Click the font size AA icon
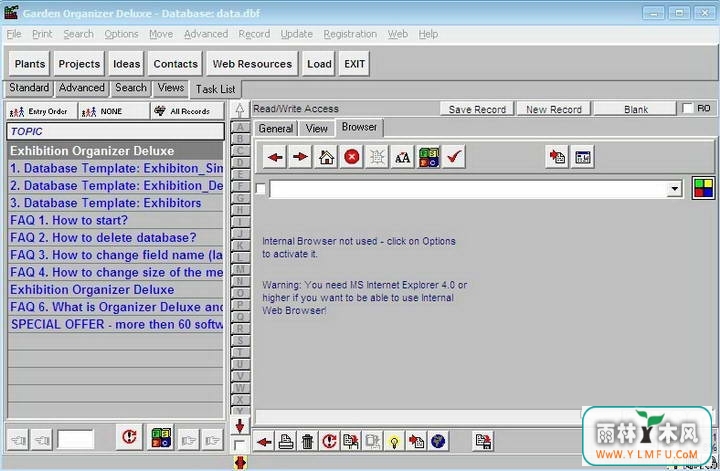 pos(402,157)
